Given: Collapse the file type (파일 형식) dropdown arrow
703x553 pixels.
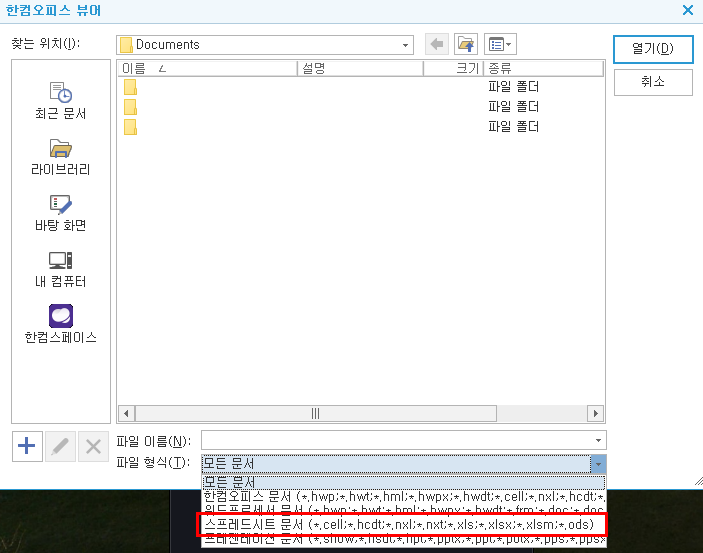Looking at the screenshot, I should (x=598, y=464).
